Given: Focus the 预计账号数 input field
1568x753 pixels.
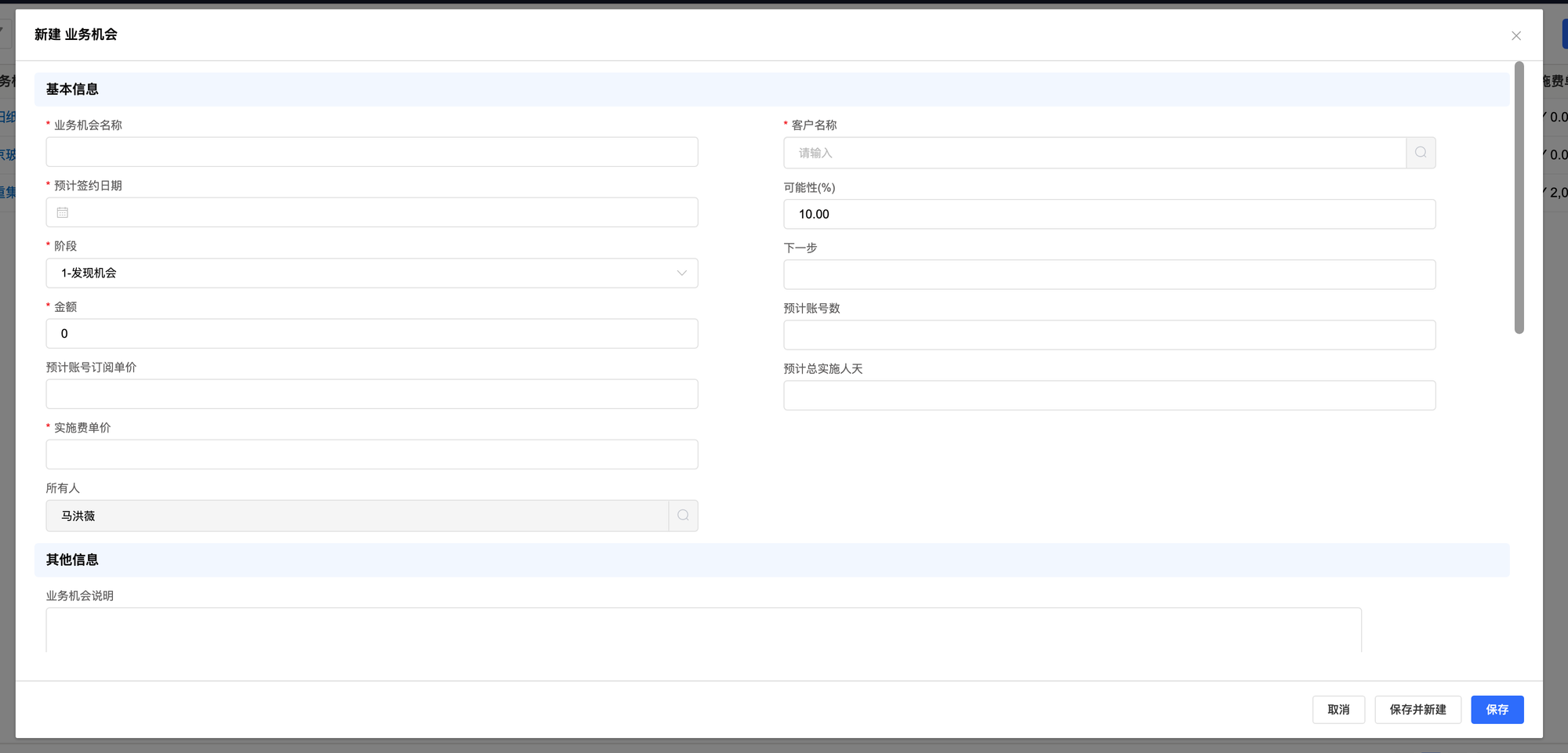Looking at the screenshot, I should tap(1109, 335).
